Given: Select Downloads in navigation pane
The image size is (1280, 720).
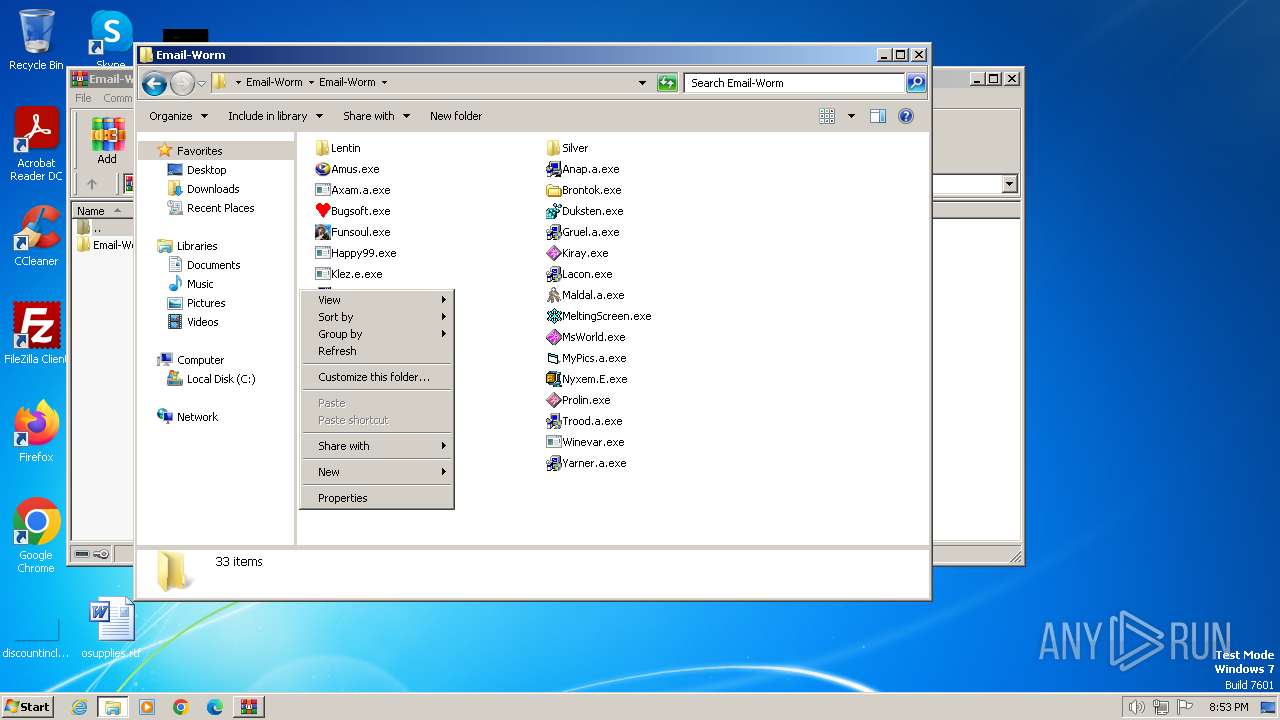Looking at the screenshot, I should 204,189.
